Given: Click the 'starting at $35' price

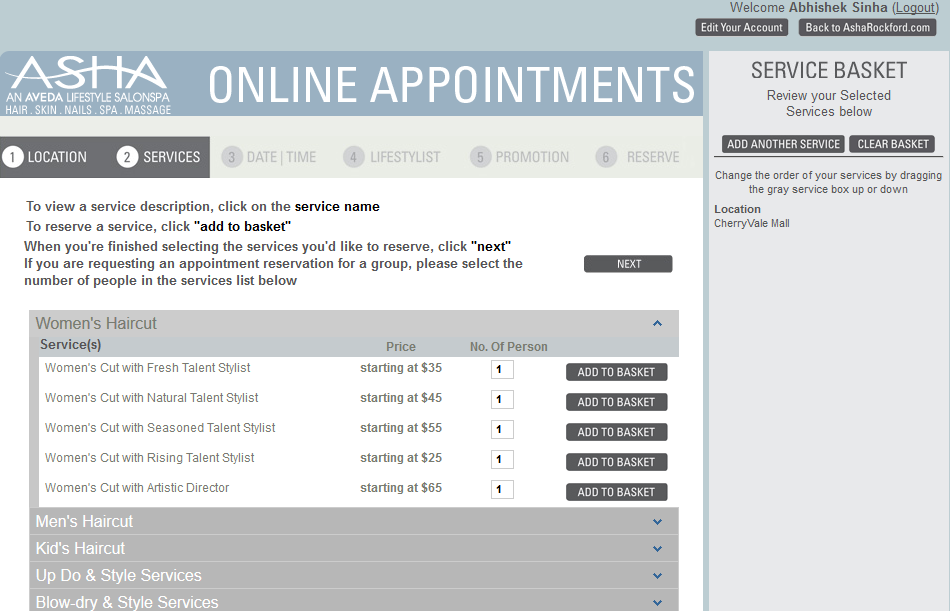Looking at the screenshot, I should 401,368.
